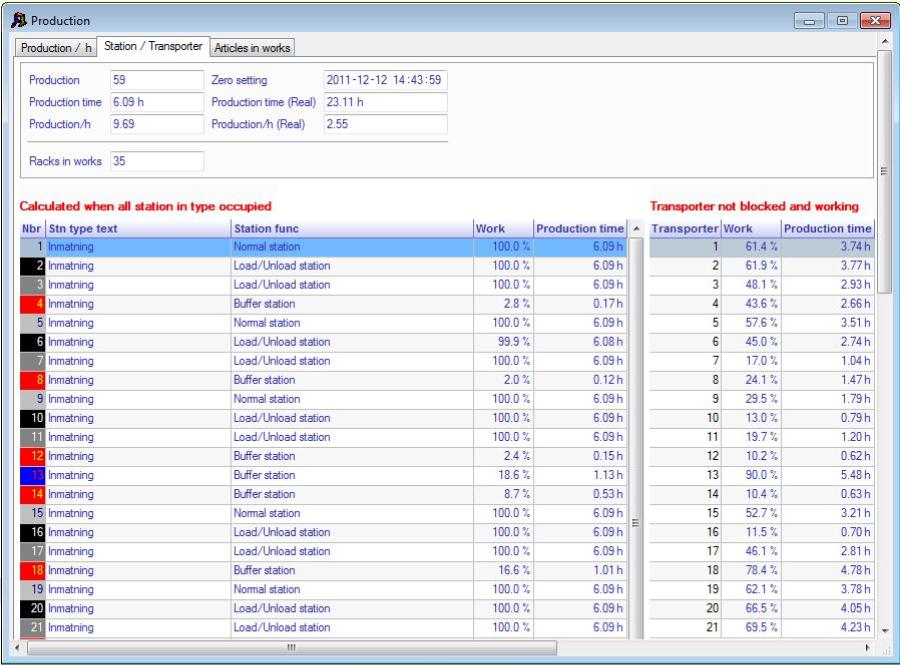Viewport: 900px width, 666px height.
Task: Click black color cell of station 2
Action: pyautogui.click(x=33, y=266)
